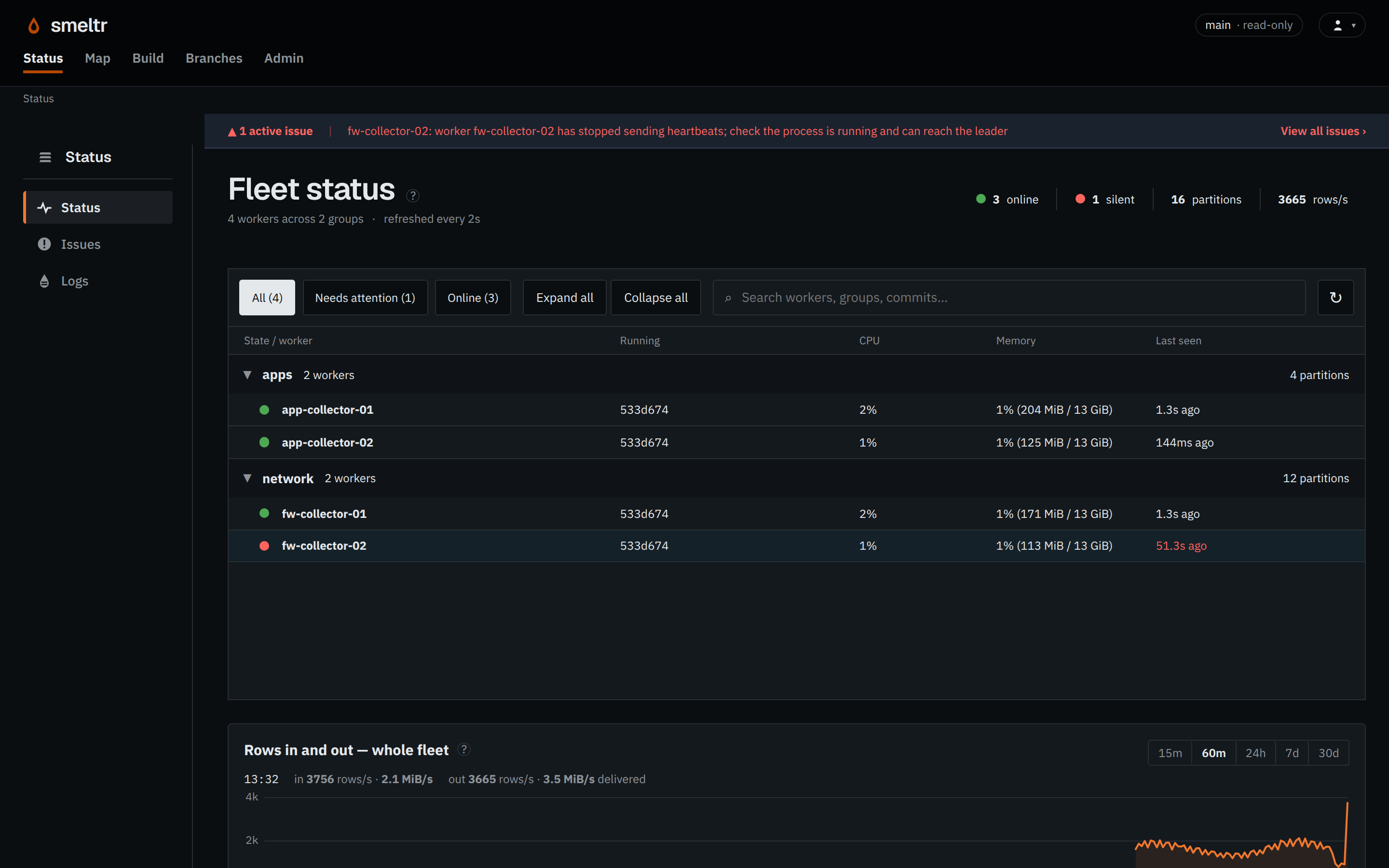Switch to the Map tab
Viewport: 1389px width, 868px height.
pos(97,58)
